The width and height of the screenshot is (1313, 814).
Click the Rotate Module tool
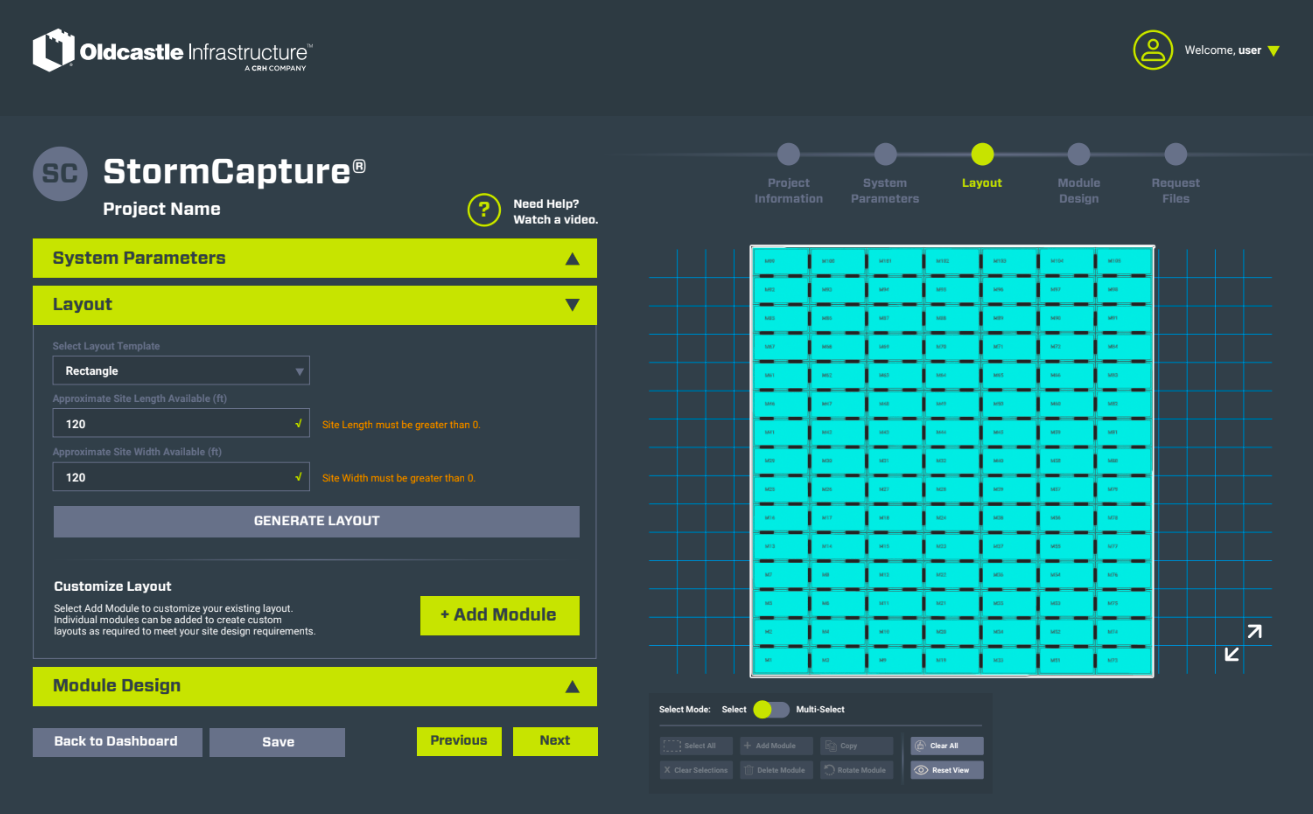pyautogui.click(x=856, y=770)
